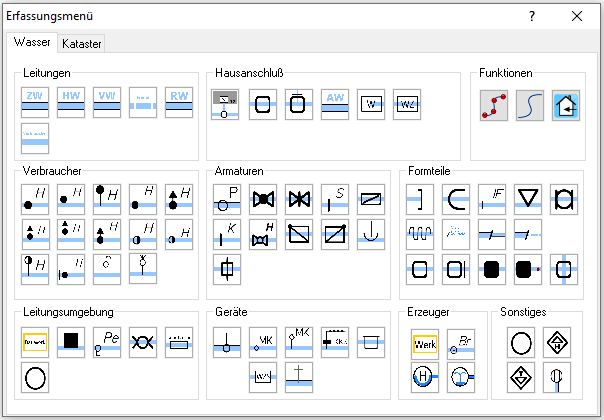Select the blue S-curve function icon
The height and width of the screenshot is (420, 604).
[530, 104]
